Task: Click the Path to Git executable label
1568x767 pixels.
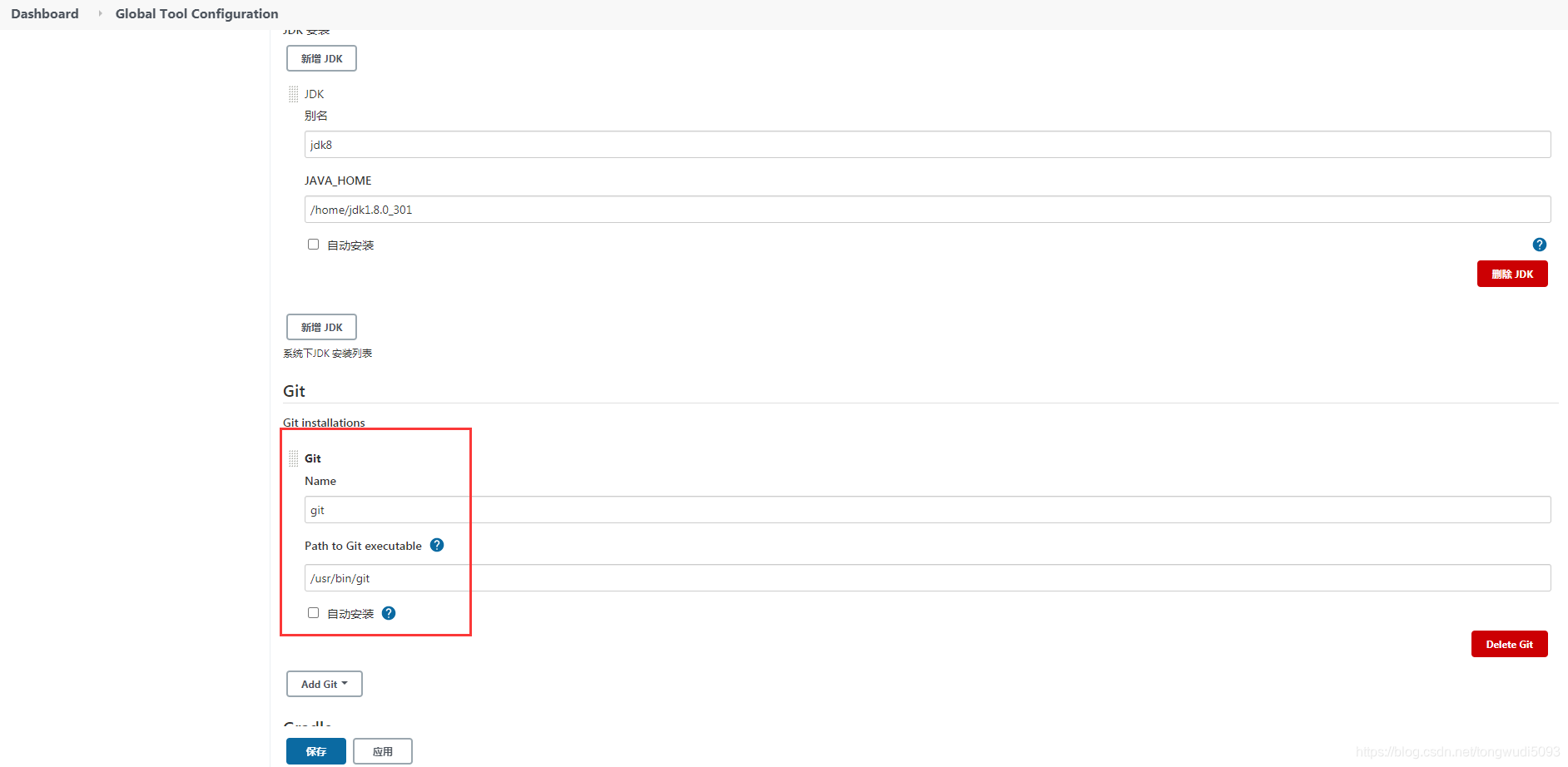Action: (x=363, y=546)
